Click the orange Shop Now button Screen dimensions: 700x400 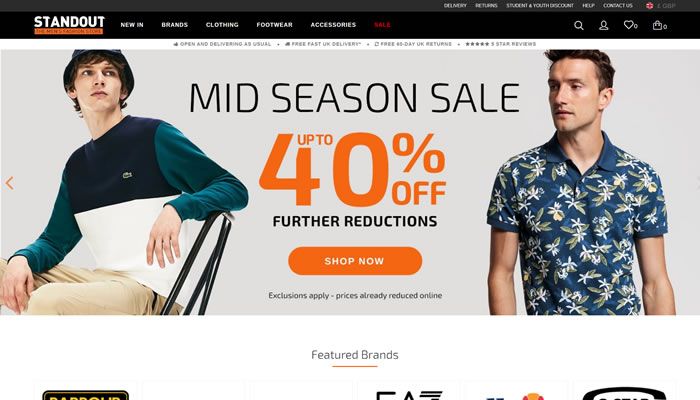(355, 261)
